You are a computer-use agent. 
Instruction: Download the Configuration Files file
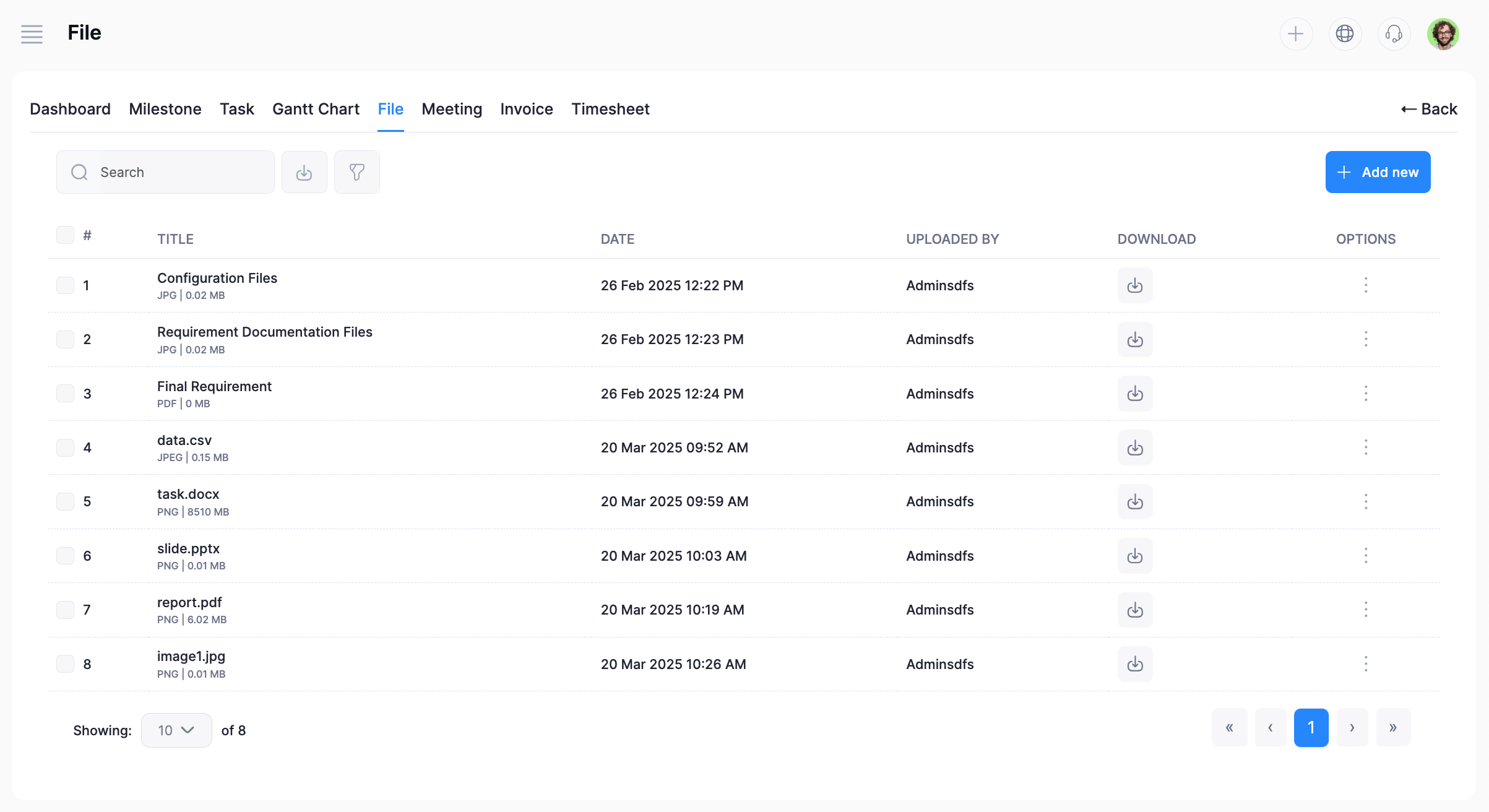click(1134, 285)
